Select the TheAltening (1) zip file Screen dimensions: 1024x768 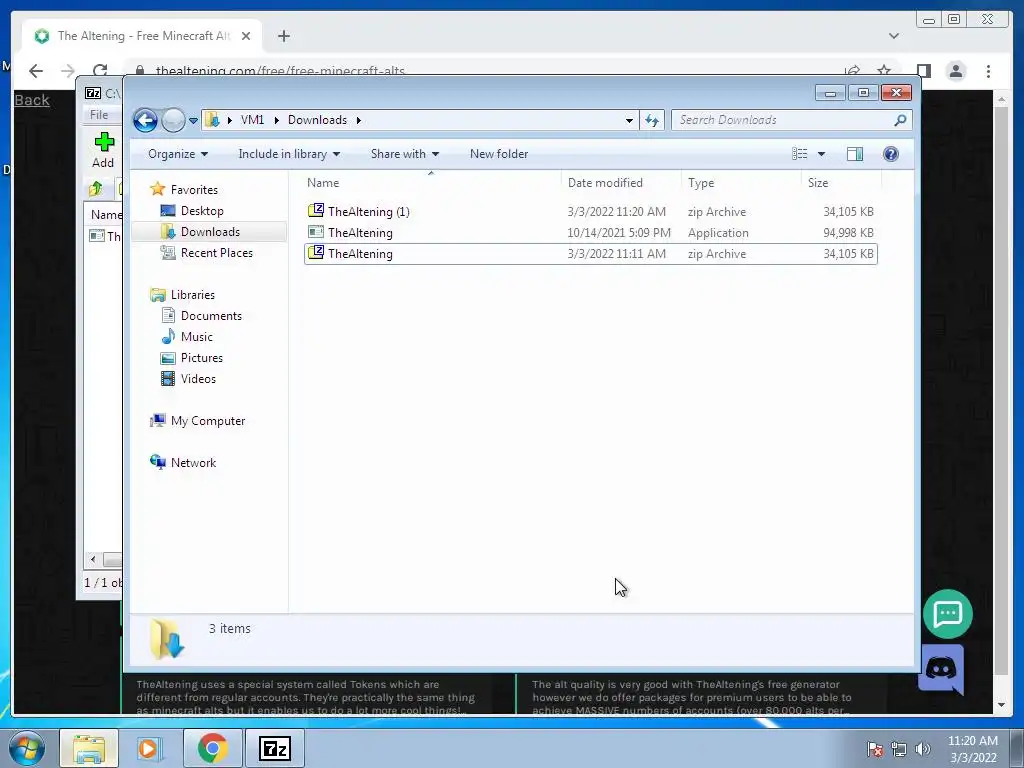point(590,212)
